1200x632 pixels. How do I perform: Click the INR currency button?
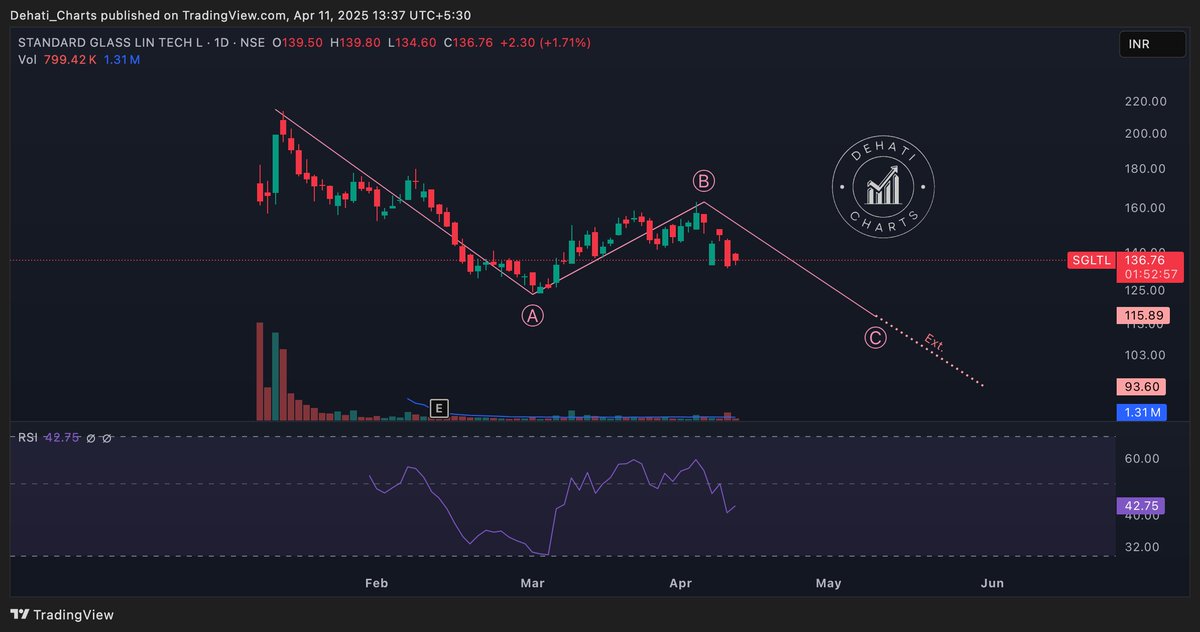[x=1154, y=45]
